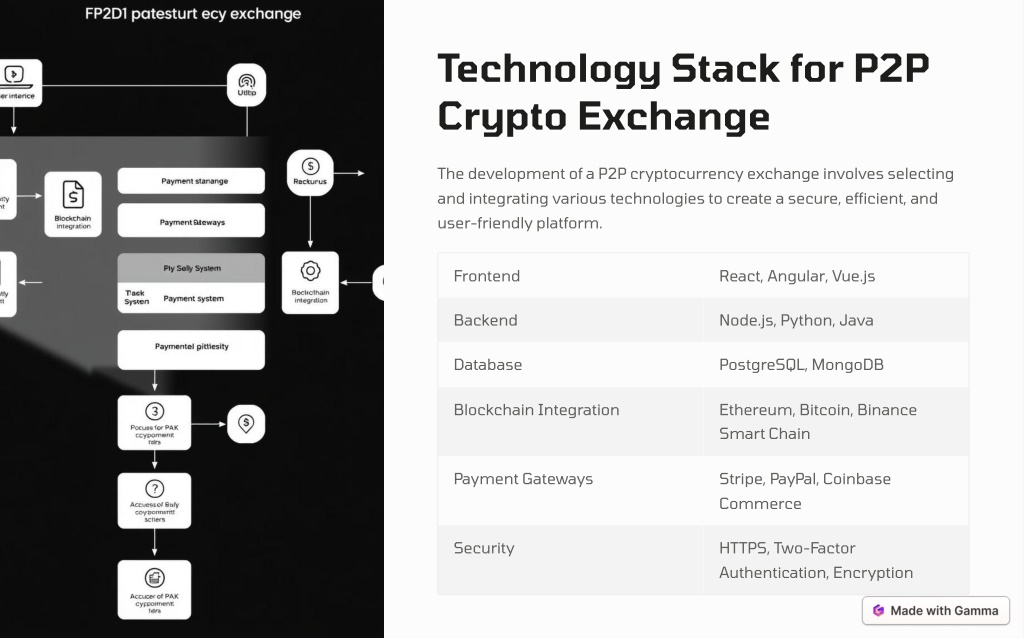Click the Frontend table row label

487,276
